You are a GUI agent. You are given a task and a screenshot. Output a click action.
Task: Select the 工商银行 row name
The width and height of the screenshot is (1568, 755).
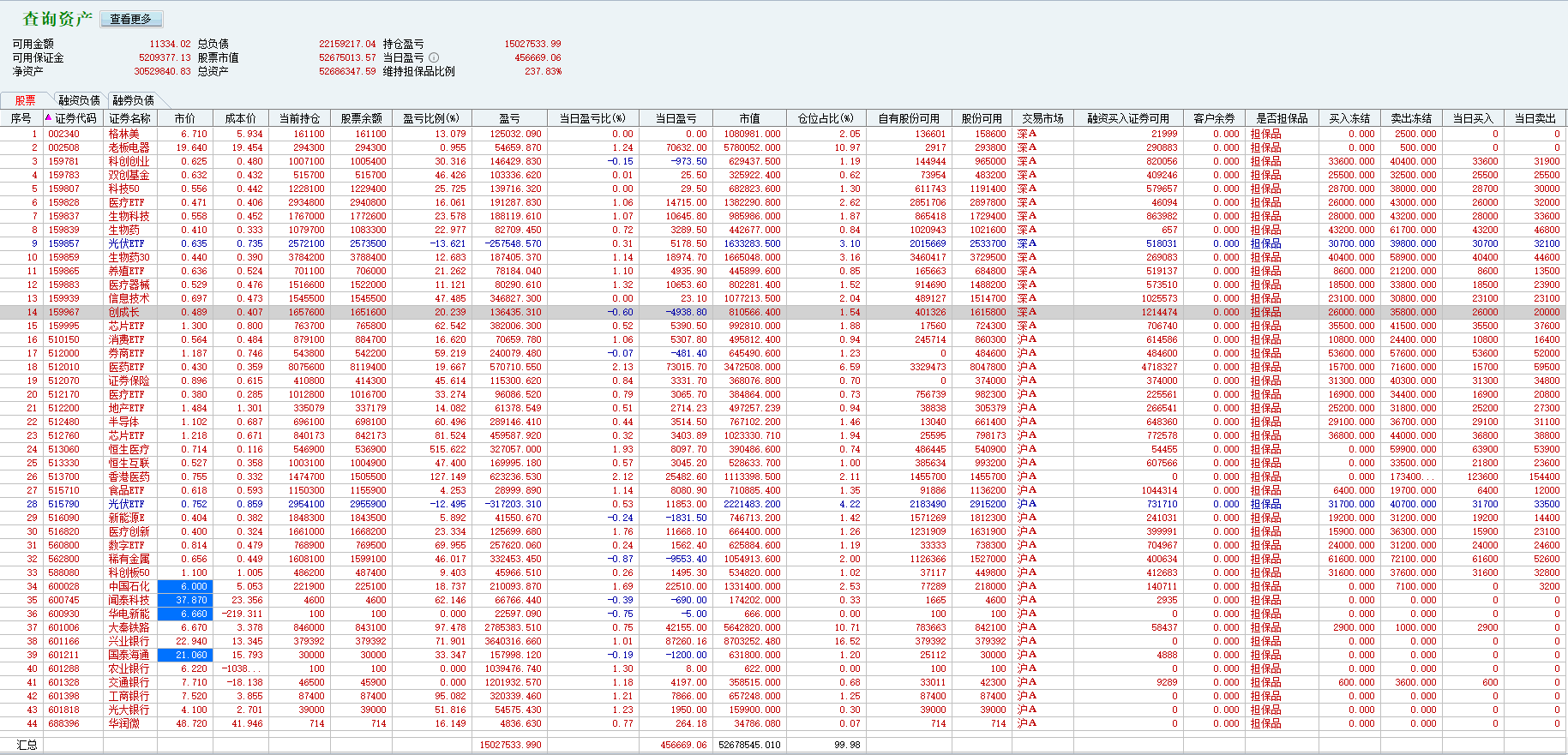(x=129, y=696)
